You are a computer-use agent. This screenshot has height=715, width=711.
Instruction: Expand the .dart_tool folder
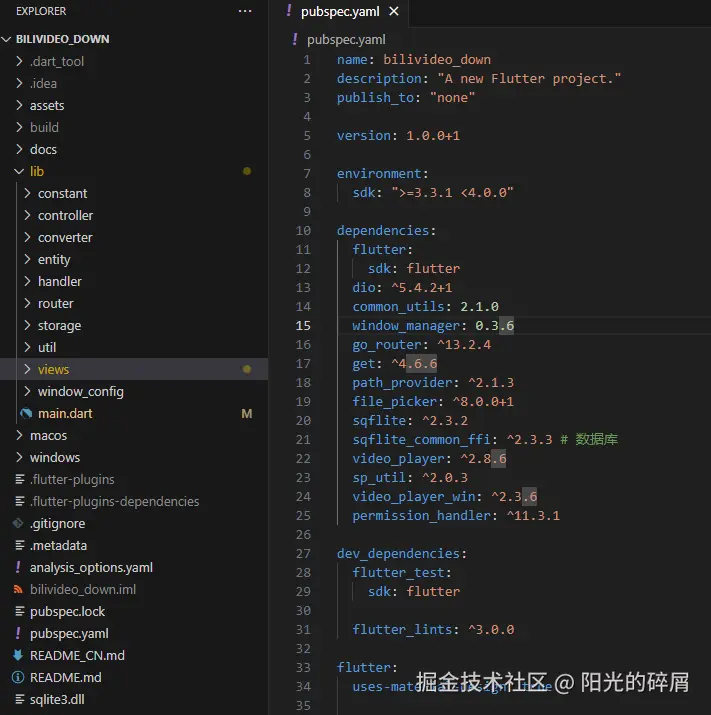point(57,61)
